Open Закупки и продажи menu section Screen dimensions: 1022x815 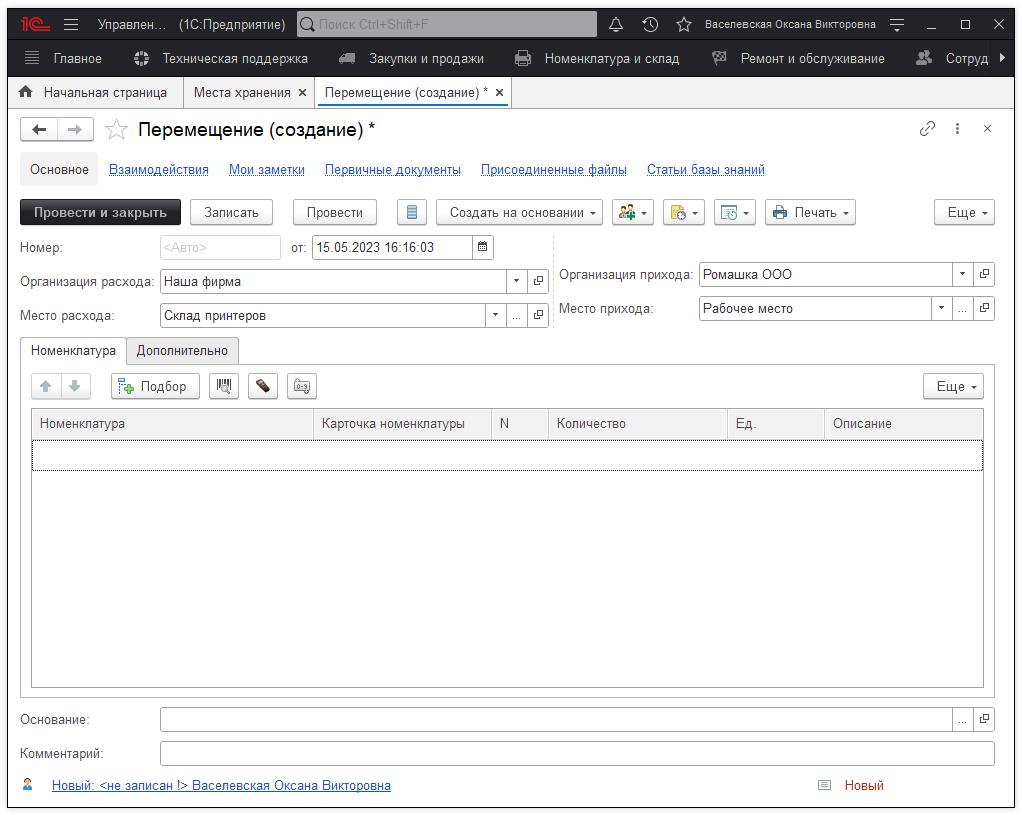(x=425, y=58)
